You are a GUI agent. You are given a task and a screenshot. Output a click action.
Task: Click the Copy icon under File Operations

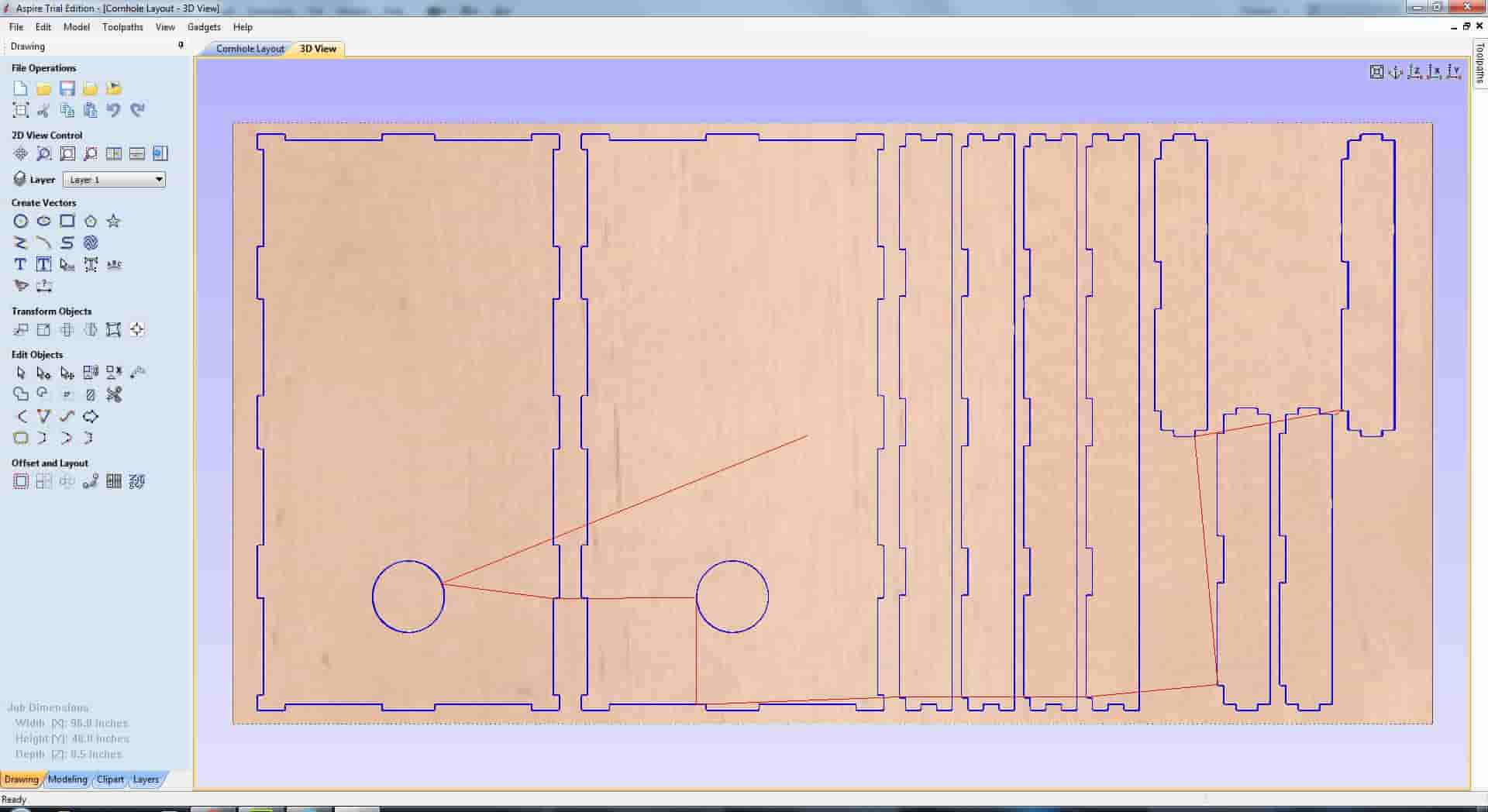67,110
